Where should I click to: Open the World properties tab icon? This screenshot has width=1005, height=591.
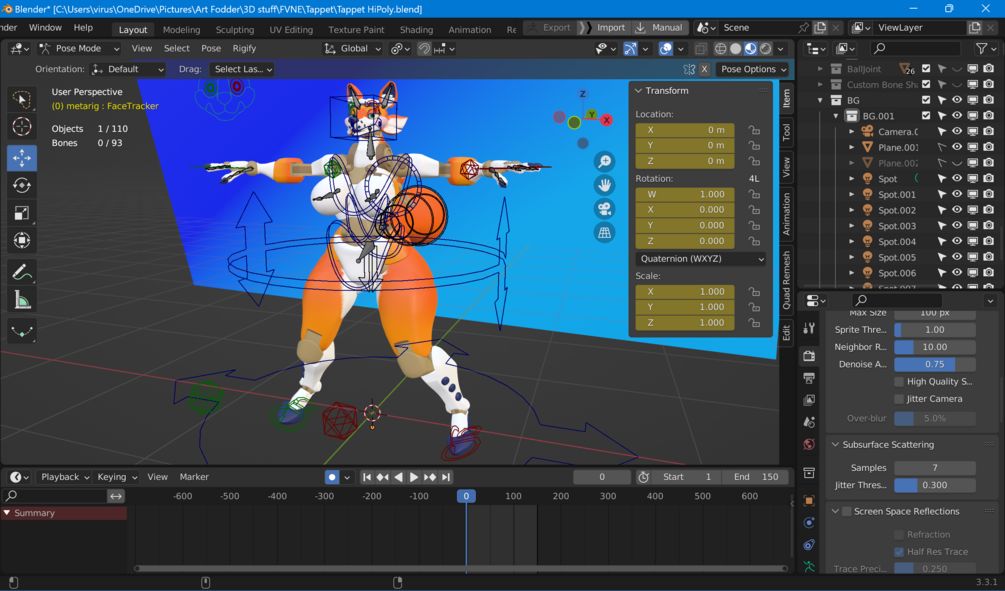tap(809, 444)
